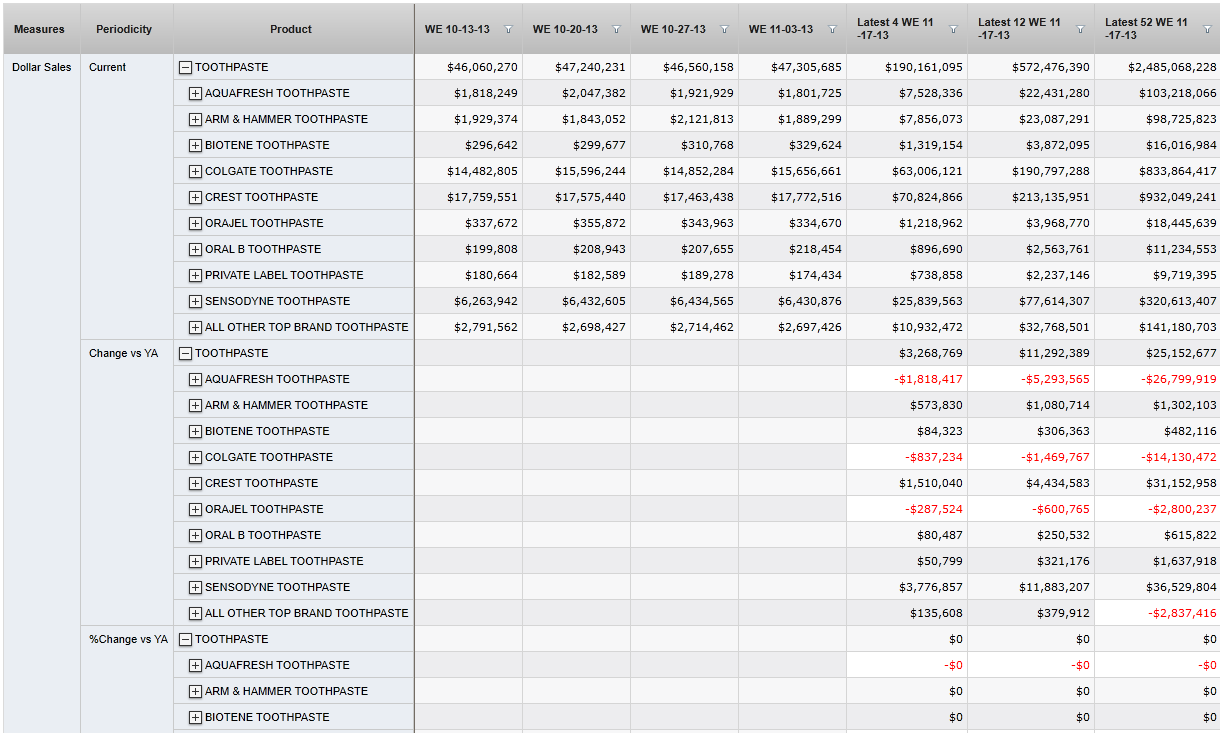1220x733 pixels.
Task: Collapse the TOOTHPASTE group under Current
Action: [x=185, y=68]
